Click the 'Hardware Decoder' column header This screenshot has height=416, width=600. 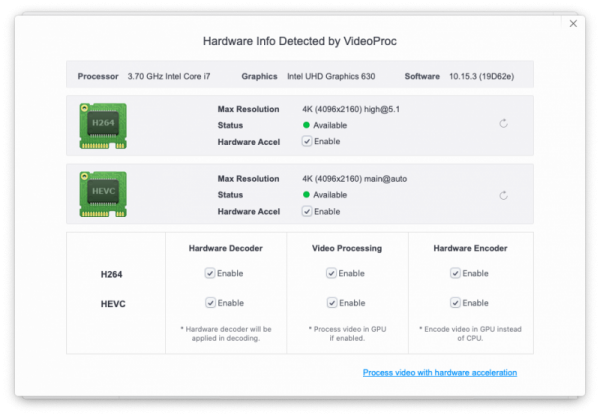(225, 248)
